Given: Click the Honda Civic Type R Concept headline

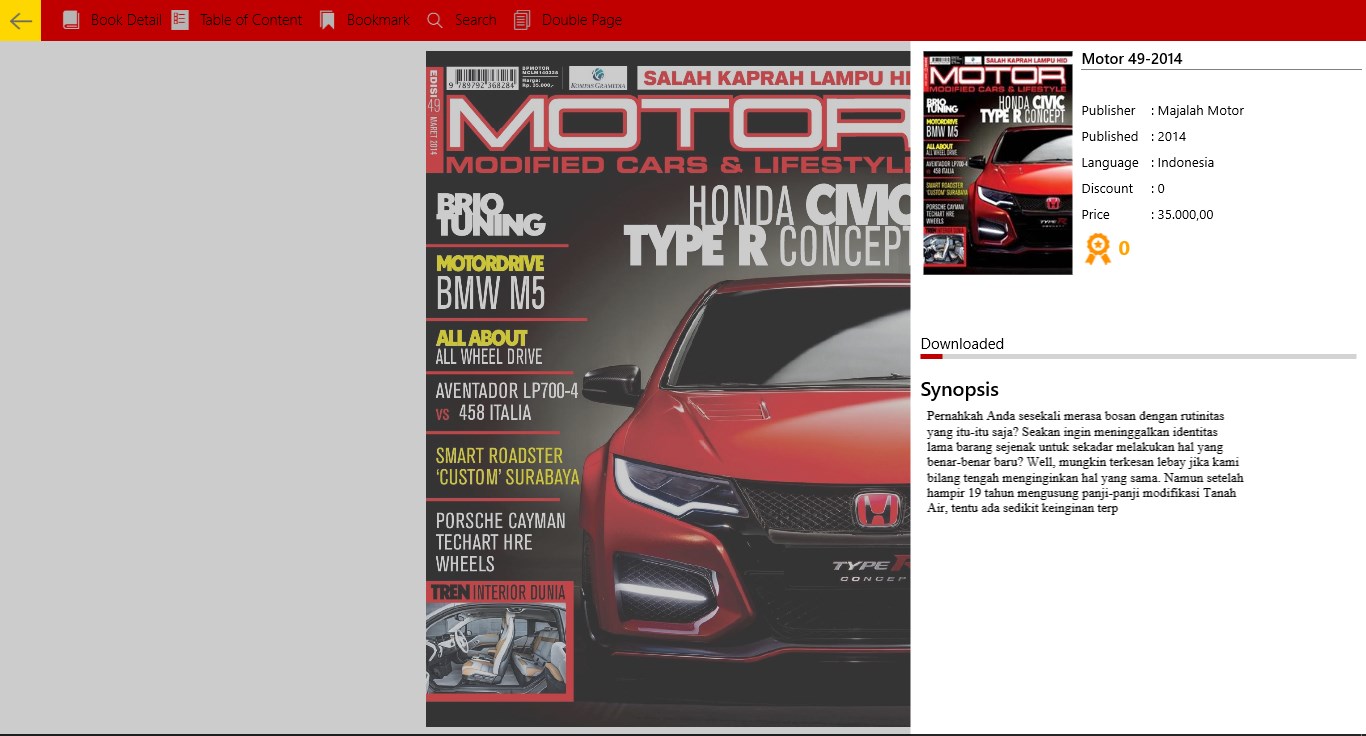Looking at the screenshot, I should pos(768,227).
